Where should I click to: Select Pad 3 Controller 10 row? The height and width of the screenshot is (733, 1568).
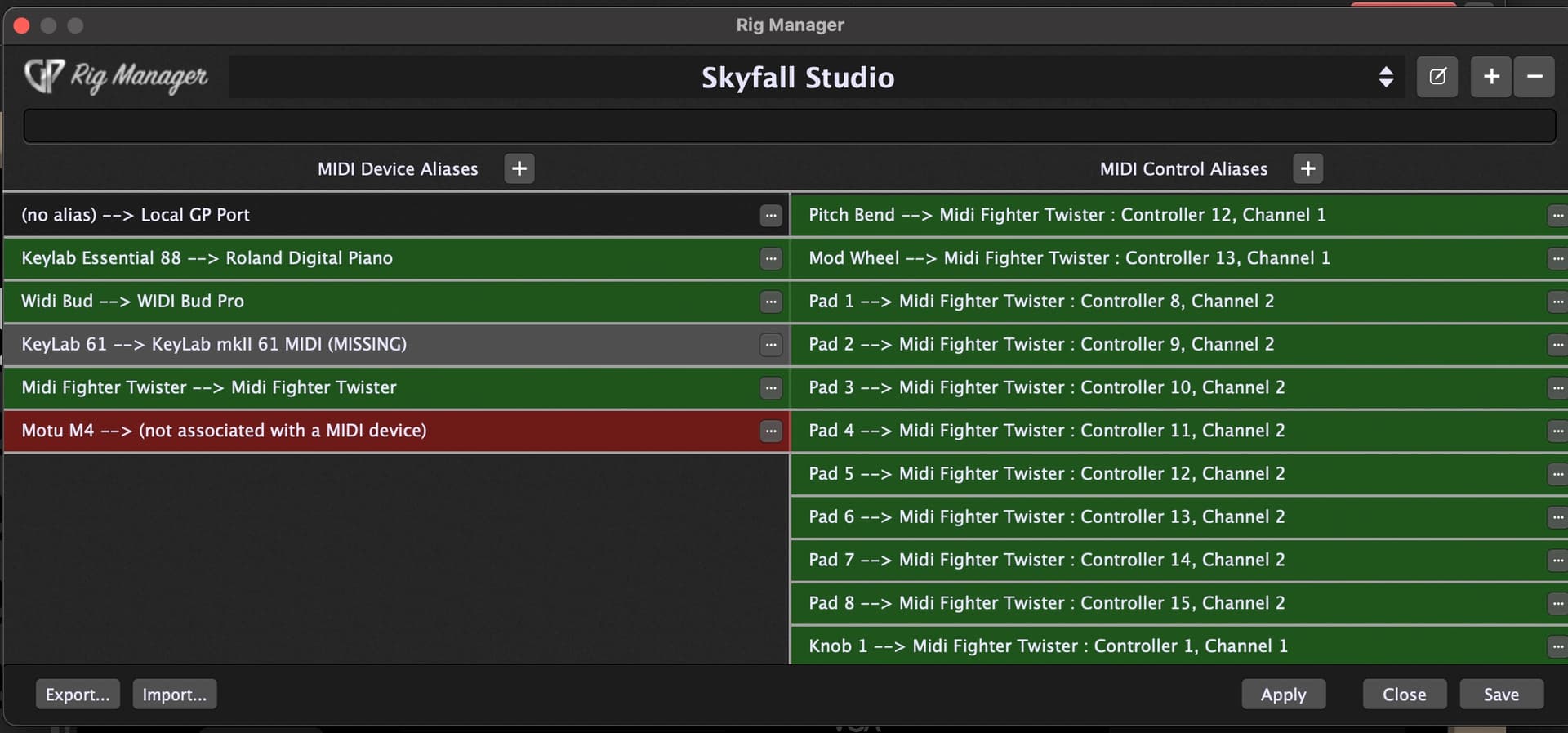pos(1179,387)
